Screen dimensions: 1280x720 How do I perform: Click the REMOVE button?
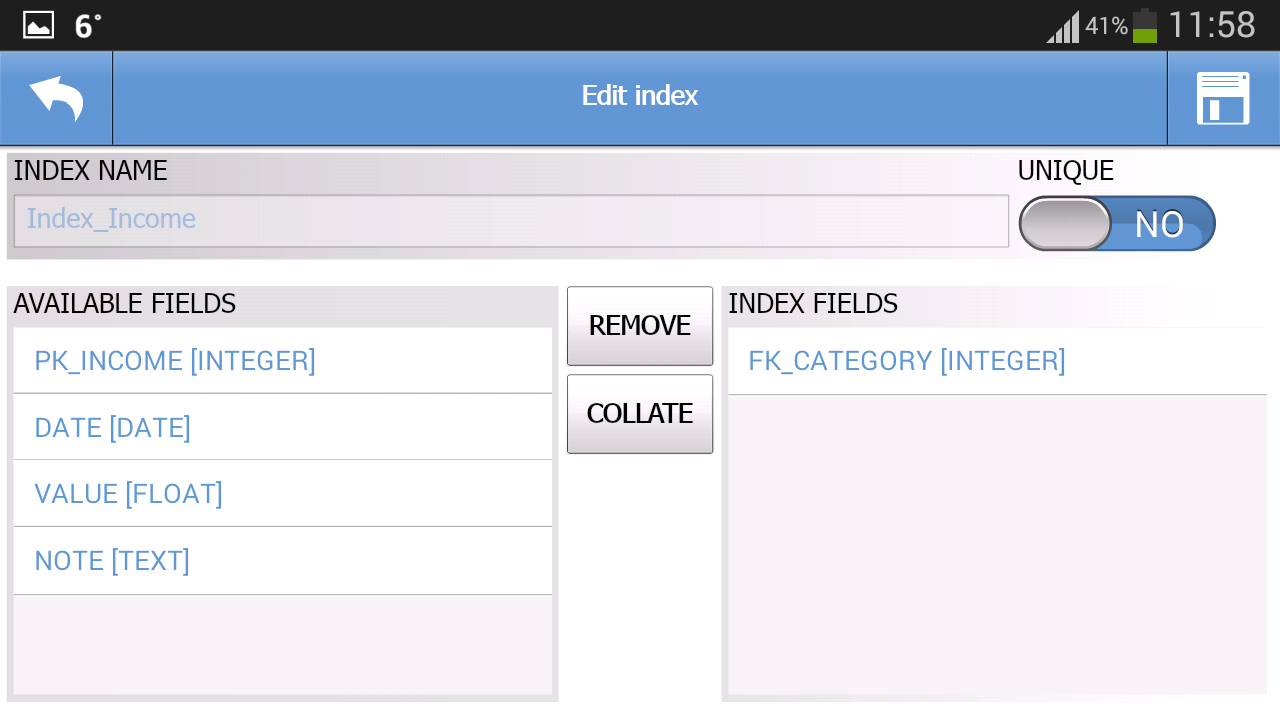tap(639, 325)
